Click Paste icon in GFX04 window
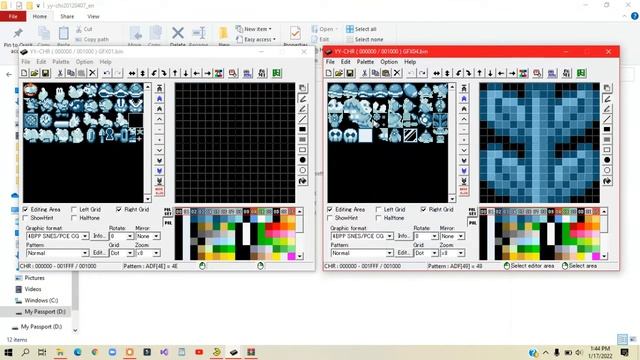The height and width of the screenshot is (360, 640). pos(386,73)
